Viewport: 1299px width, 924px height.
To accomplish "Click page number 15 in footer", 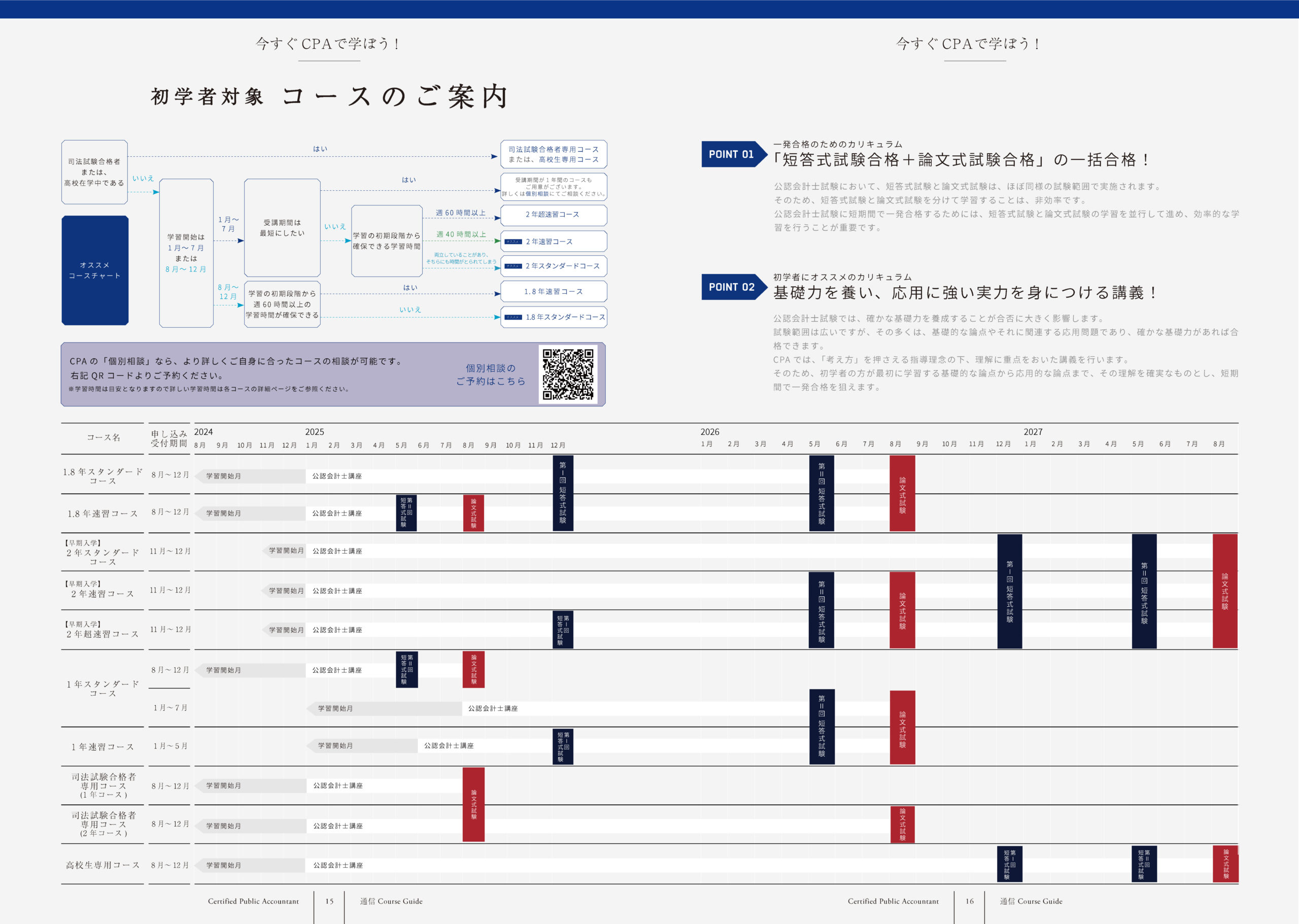I will [329, 901].
